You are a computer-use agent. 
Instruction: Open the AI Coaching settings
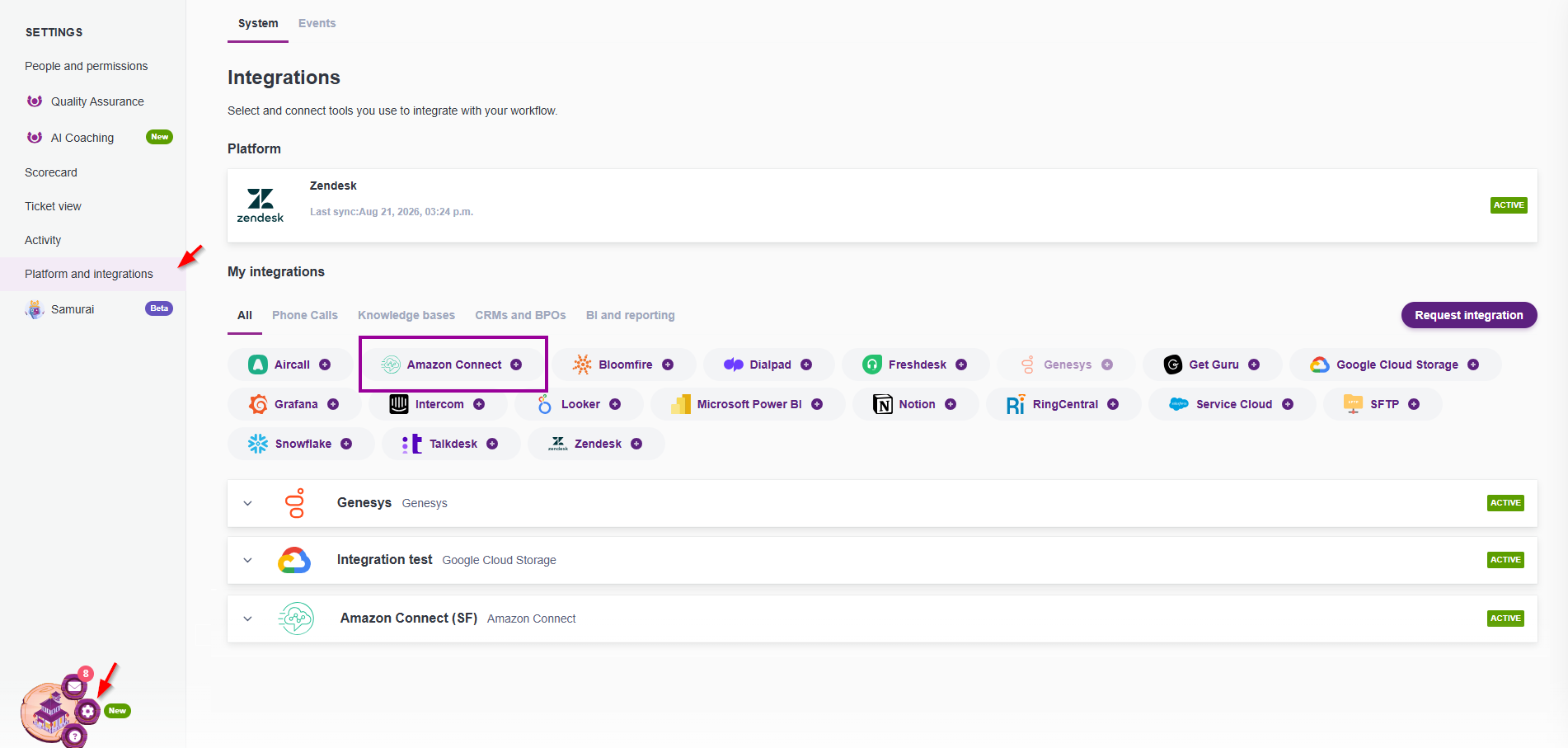click(x=82, y=138)
